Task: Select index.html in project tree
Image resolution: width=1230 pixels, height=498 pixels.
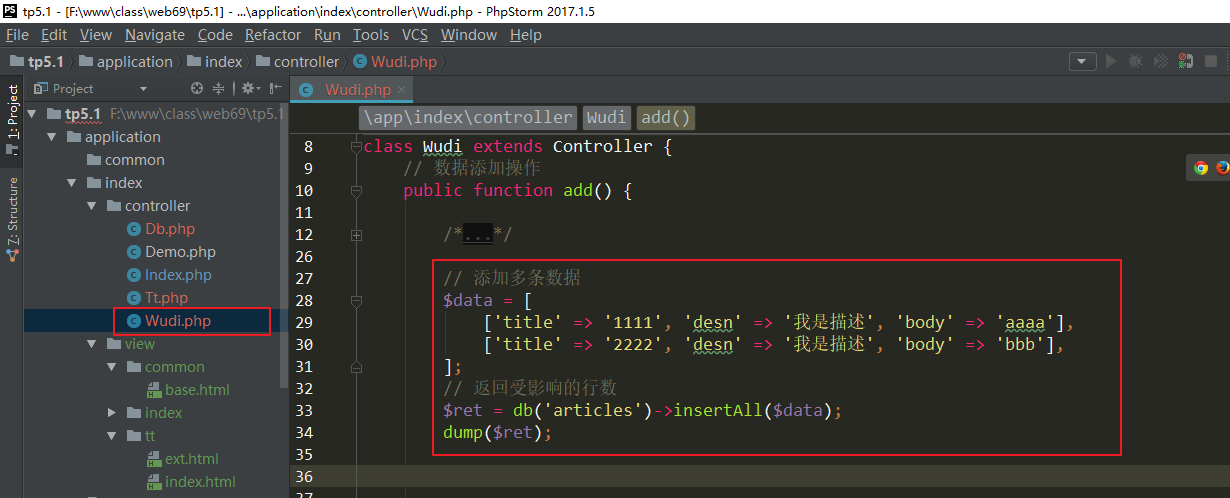Action: [x=200, y=482]
